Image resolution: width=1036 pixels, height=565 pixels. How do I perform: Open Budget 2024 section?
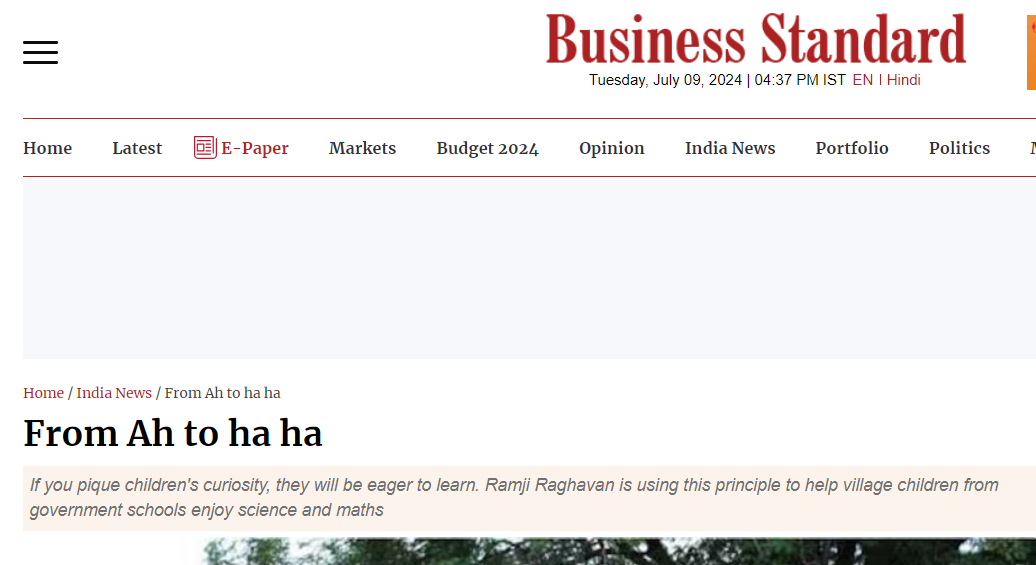(488, 148)
